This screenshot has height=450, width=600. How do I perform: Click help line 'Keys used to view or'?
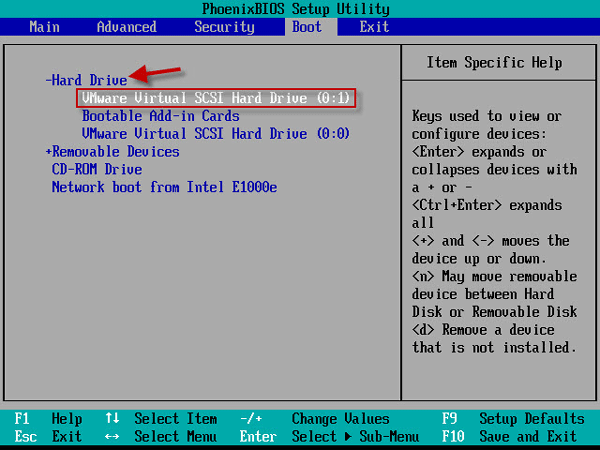(487, 116)
